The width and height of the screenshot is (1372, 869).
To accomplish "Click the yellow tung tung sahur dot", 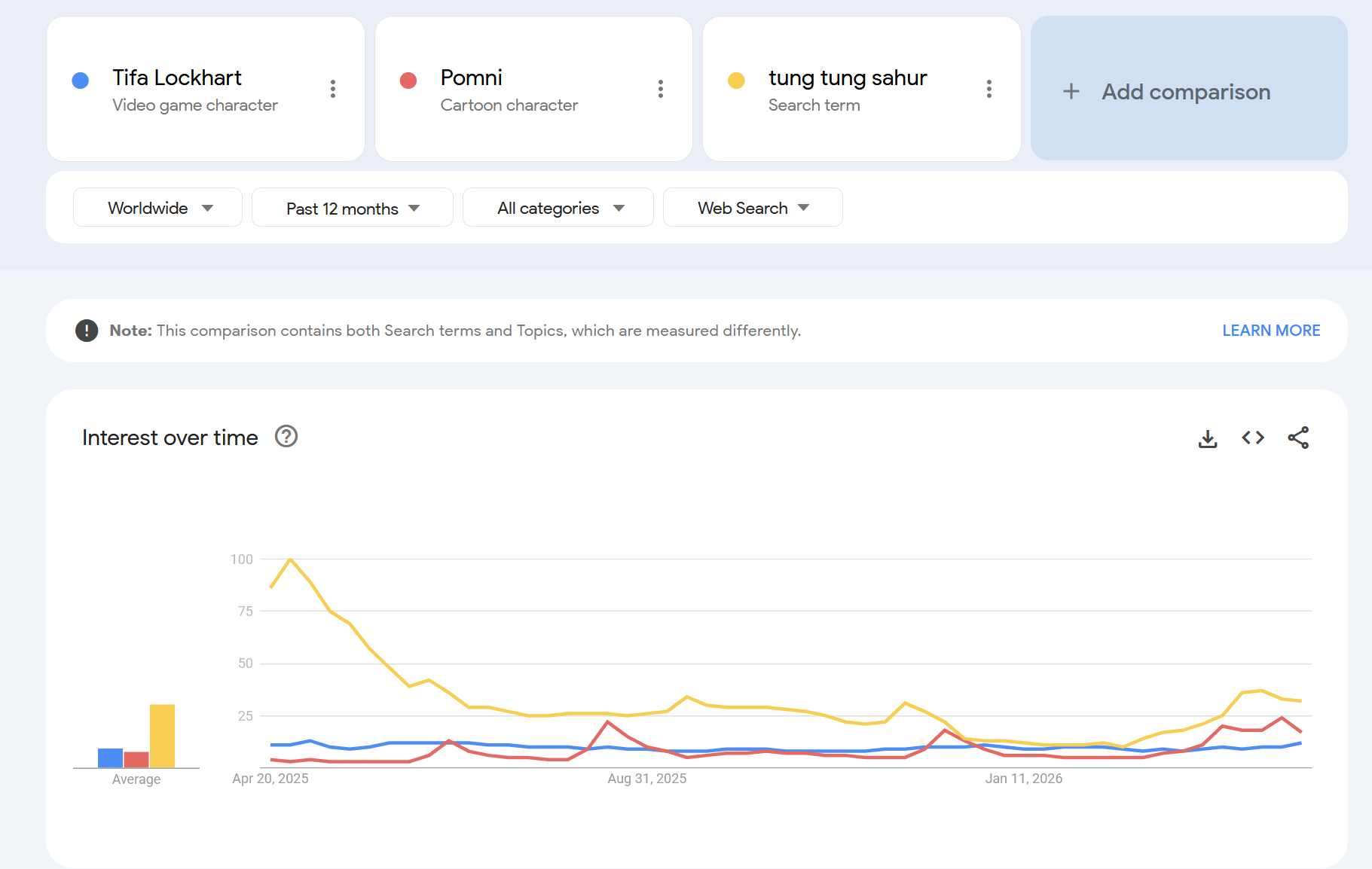I will pos(736,81).
